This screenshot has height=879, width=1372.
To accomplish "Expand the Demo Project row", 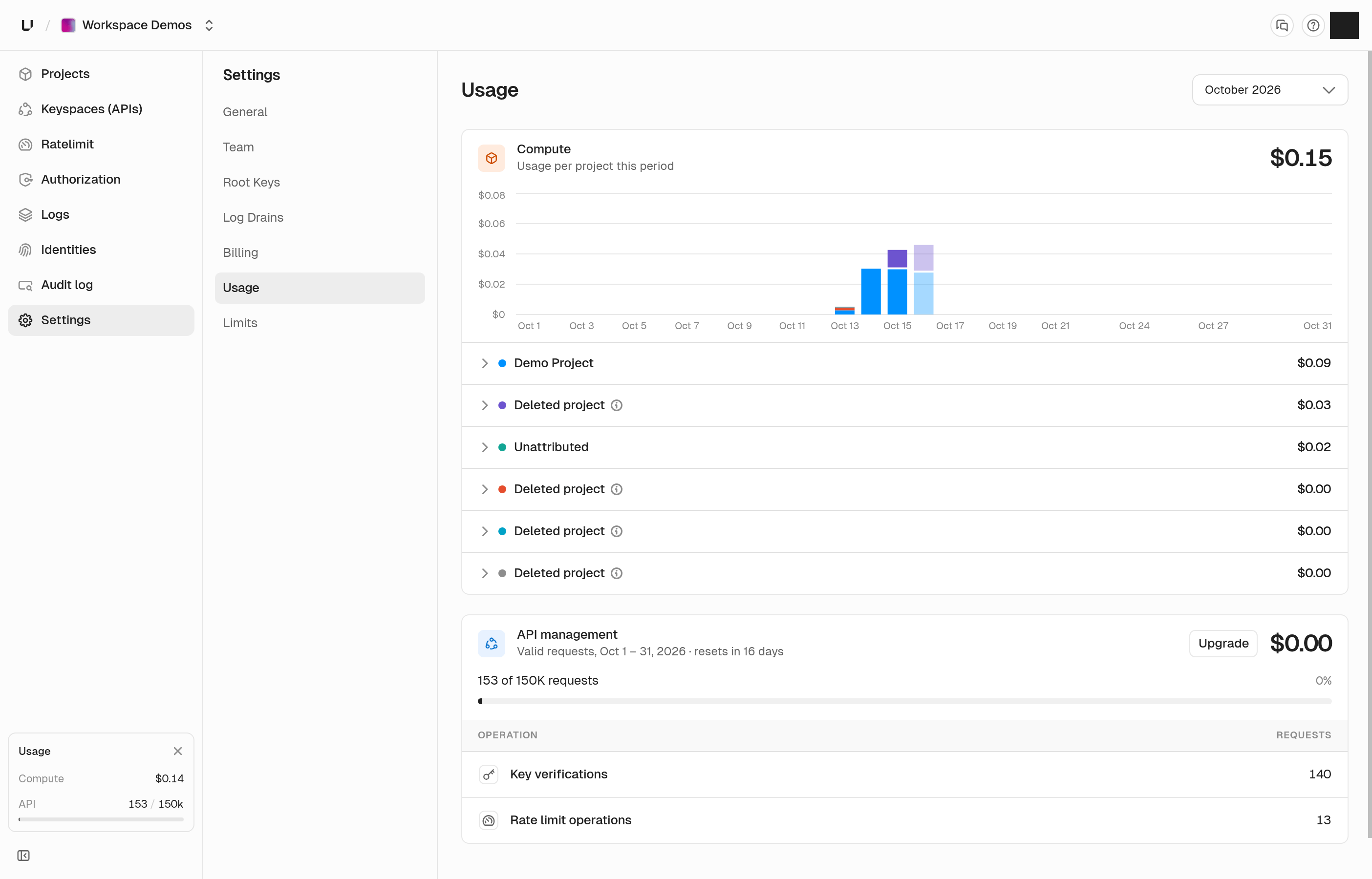I will 904,363.
